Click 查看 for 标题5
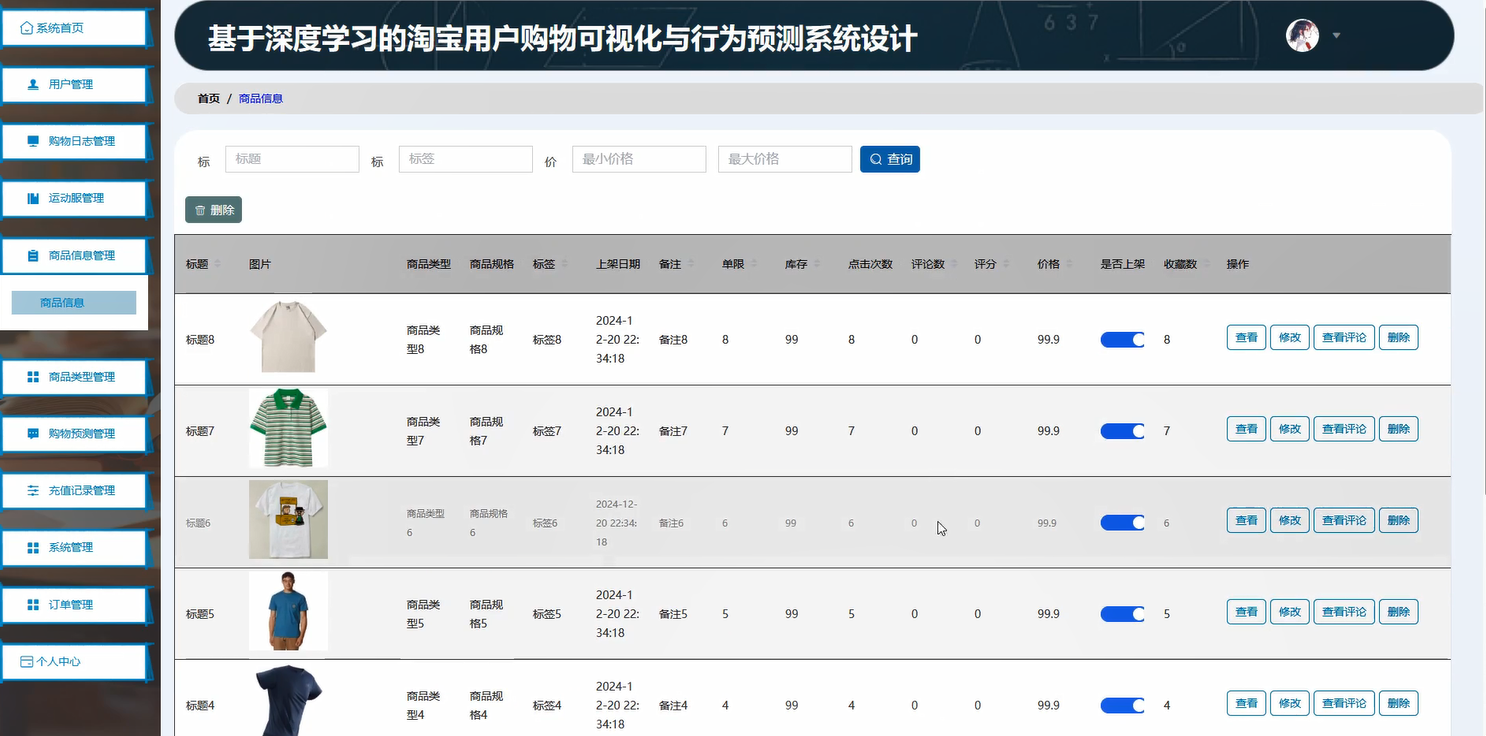The height and width of the screenshot is (736, 1486). pos(1246,612)
